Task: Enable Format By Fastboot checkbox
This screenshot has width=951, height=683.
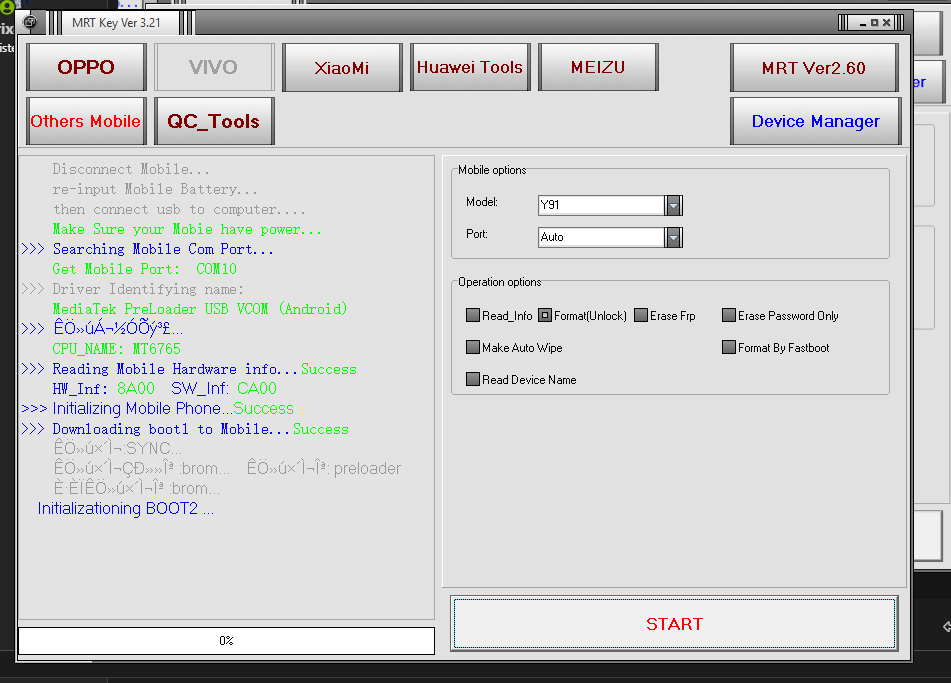Action: (x=728, y=347)
